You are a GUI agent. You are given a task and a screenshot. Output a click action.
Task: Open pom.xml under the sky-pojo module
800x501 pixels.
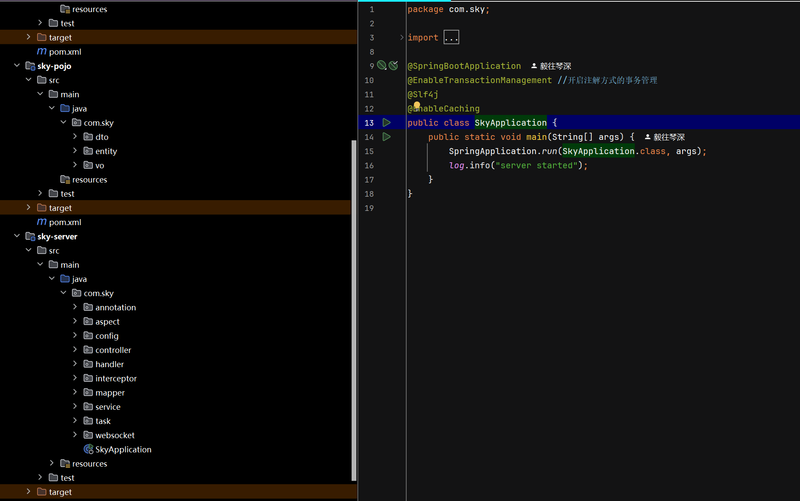59,222
